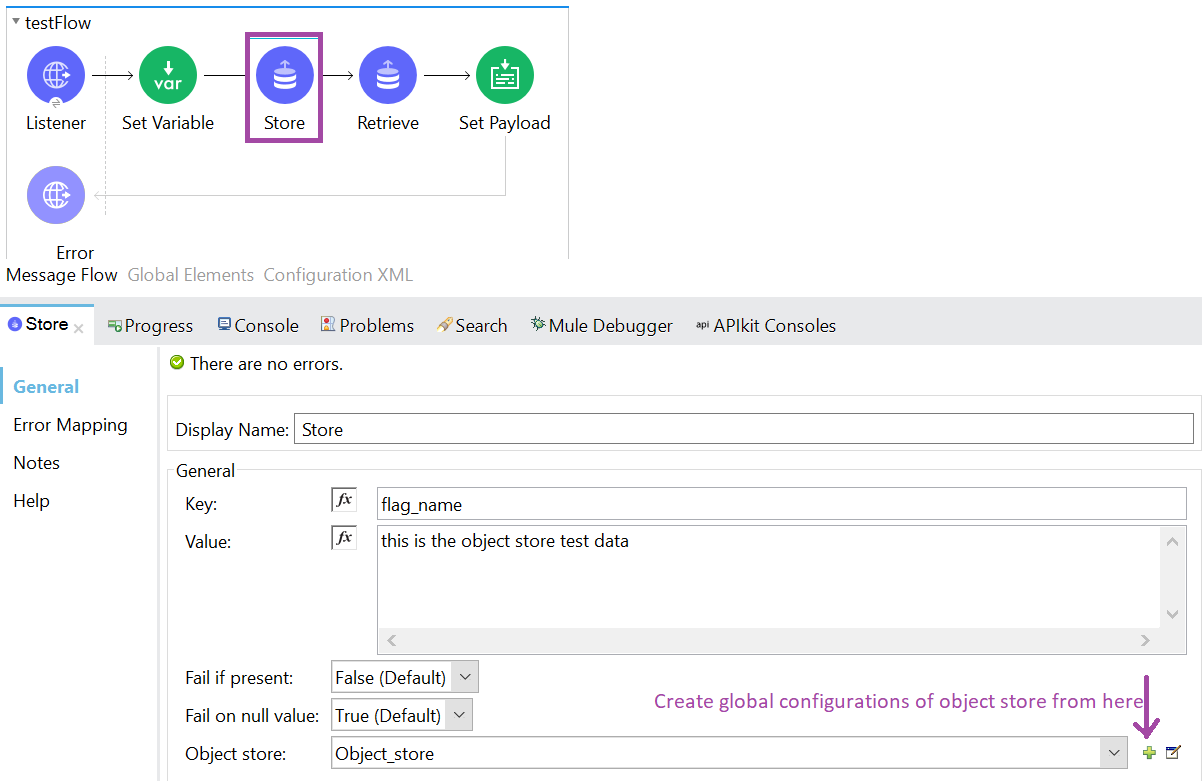Open the Error Mapping section
Image resolution: width=1202 pixels, height=781 pixels.
click(x=70, y=425)
